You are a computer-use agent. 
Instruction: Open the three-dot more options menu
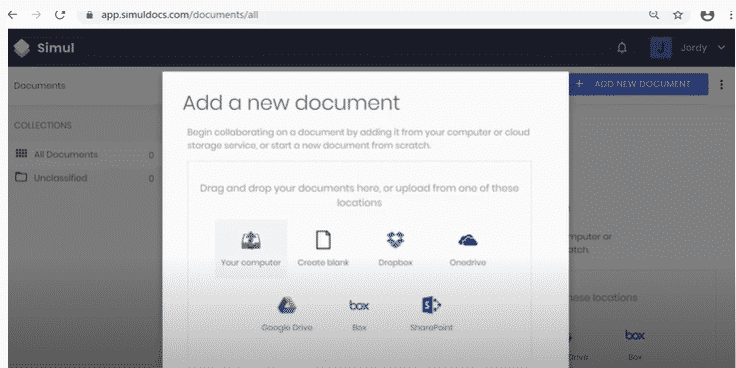tap(721, 84)
